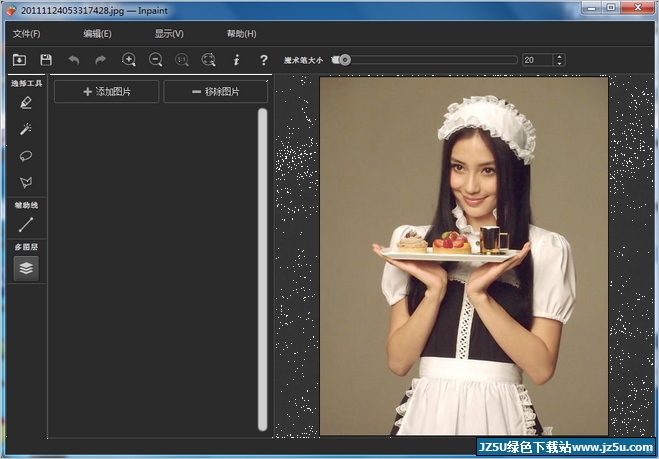Select the magic wand tool
Image resolution: width=659 pixels, height=459 pixels.
tap(26, 129)
